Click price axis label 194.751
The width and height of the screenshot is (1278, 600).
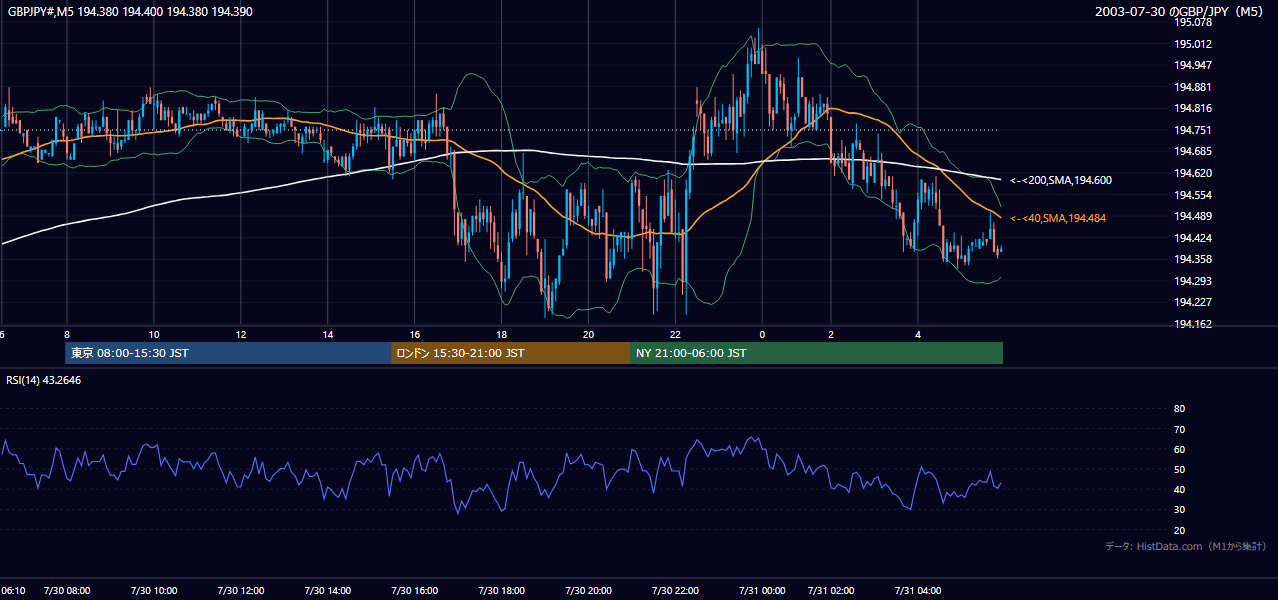point(1193,130)
